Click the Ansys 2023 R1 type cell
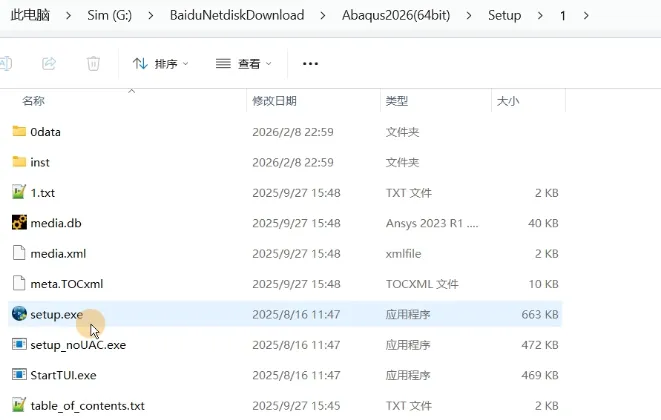This screenshot has width=661, height=420. 432,223
